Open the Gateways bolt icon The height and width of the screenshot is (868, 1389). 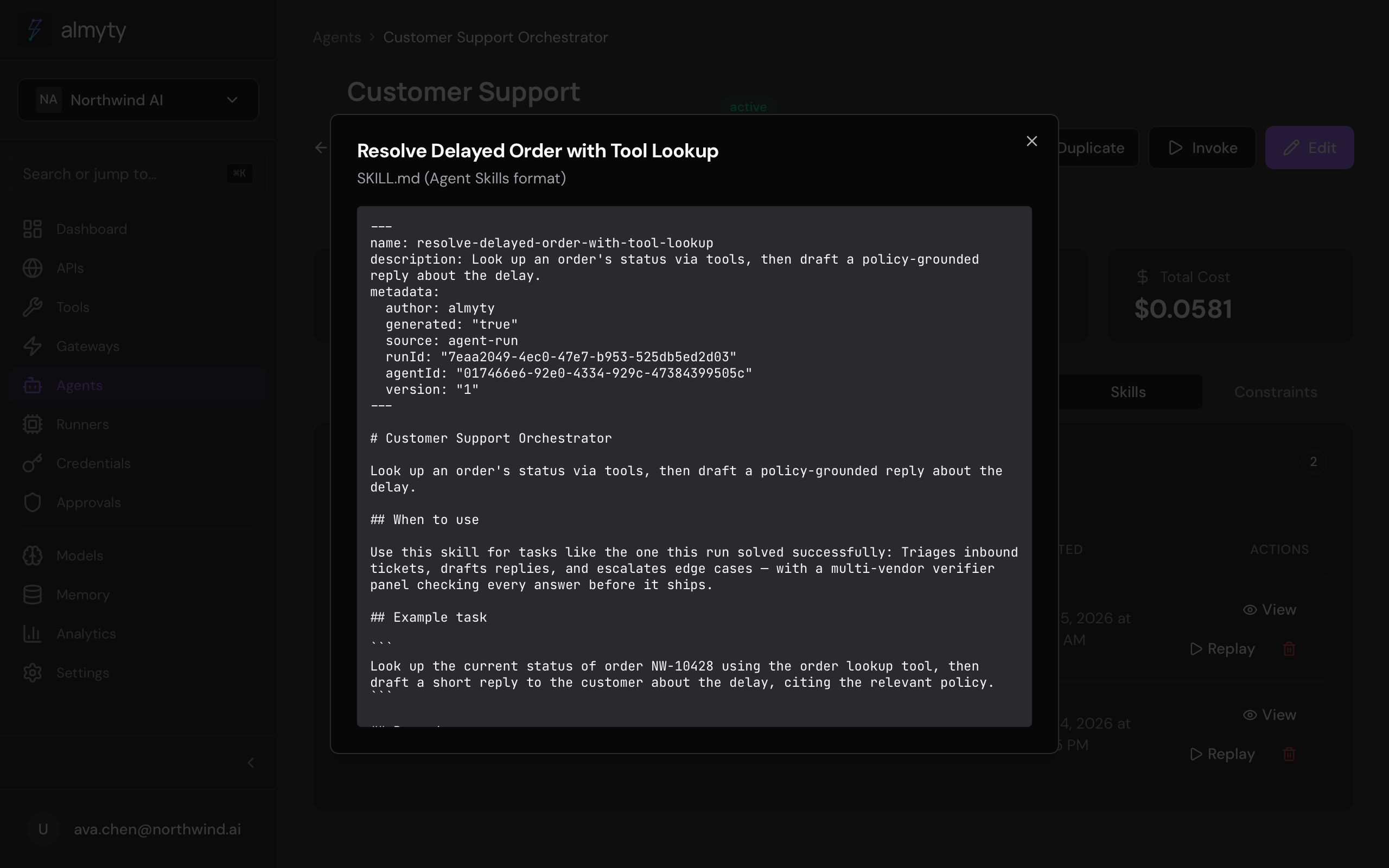tap(33, 346)
